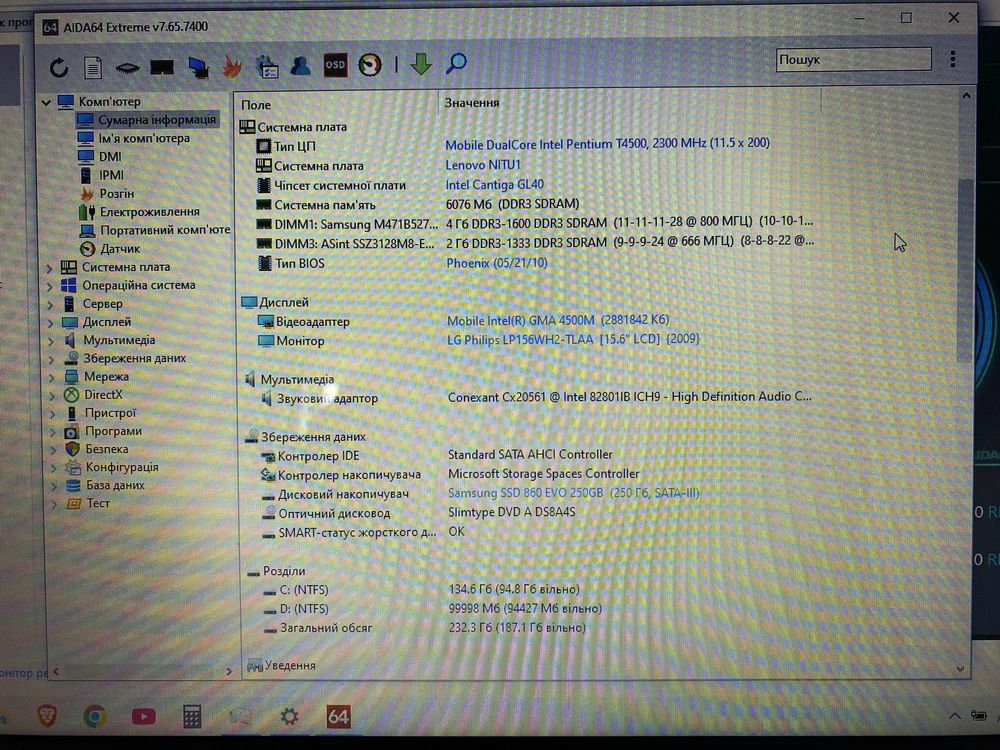Viewport: 1000px width, 750px height.
Task: Expand the Дисплей tree node
Action: (51, 323)
